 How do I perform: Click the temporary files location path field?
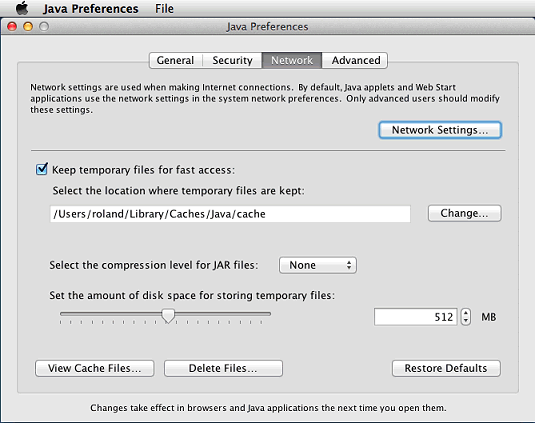point(230,214)
